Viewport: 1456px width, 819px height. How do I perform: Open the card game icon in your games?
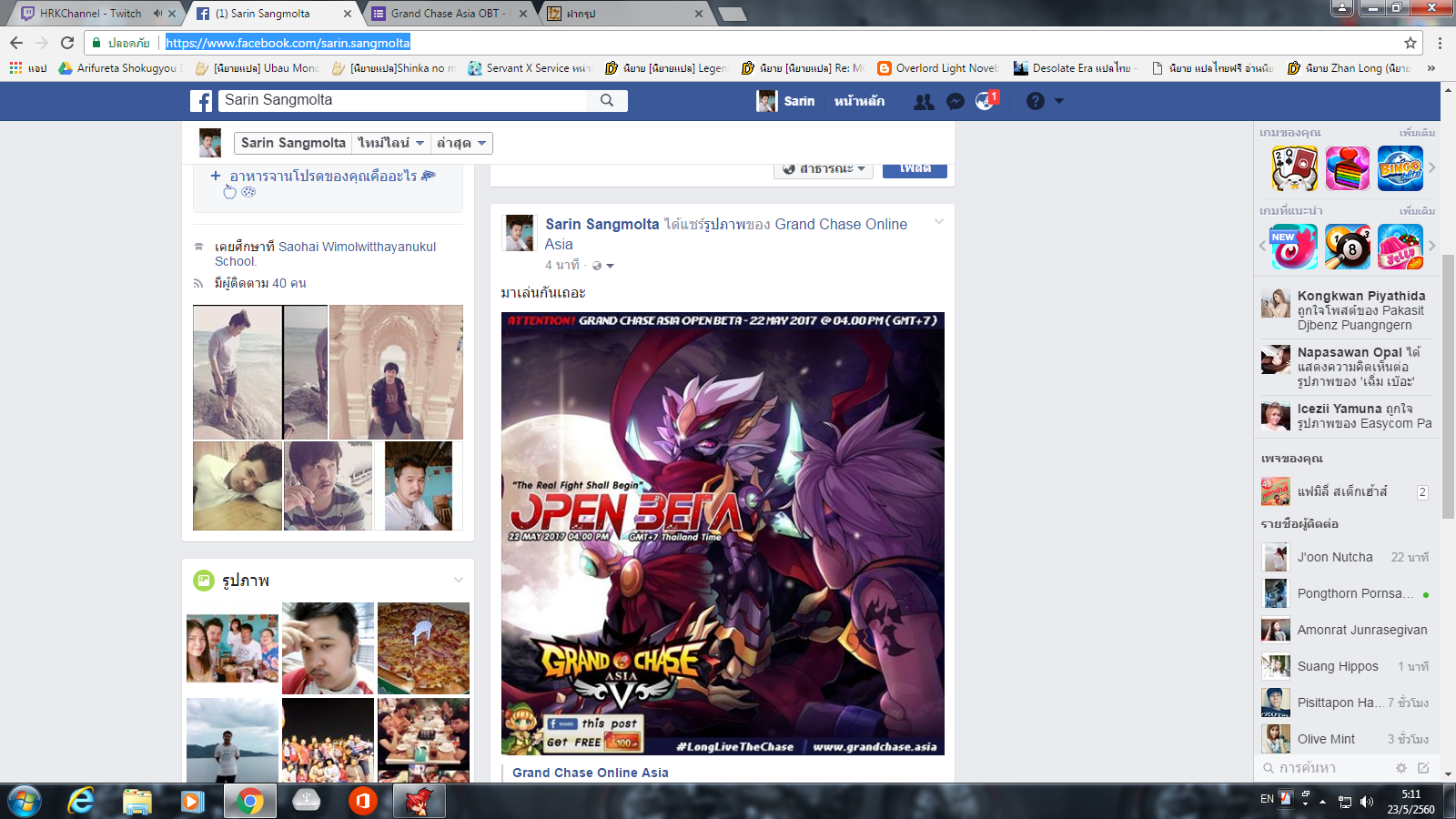[x=1295, y=168]
